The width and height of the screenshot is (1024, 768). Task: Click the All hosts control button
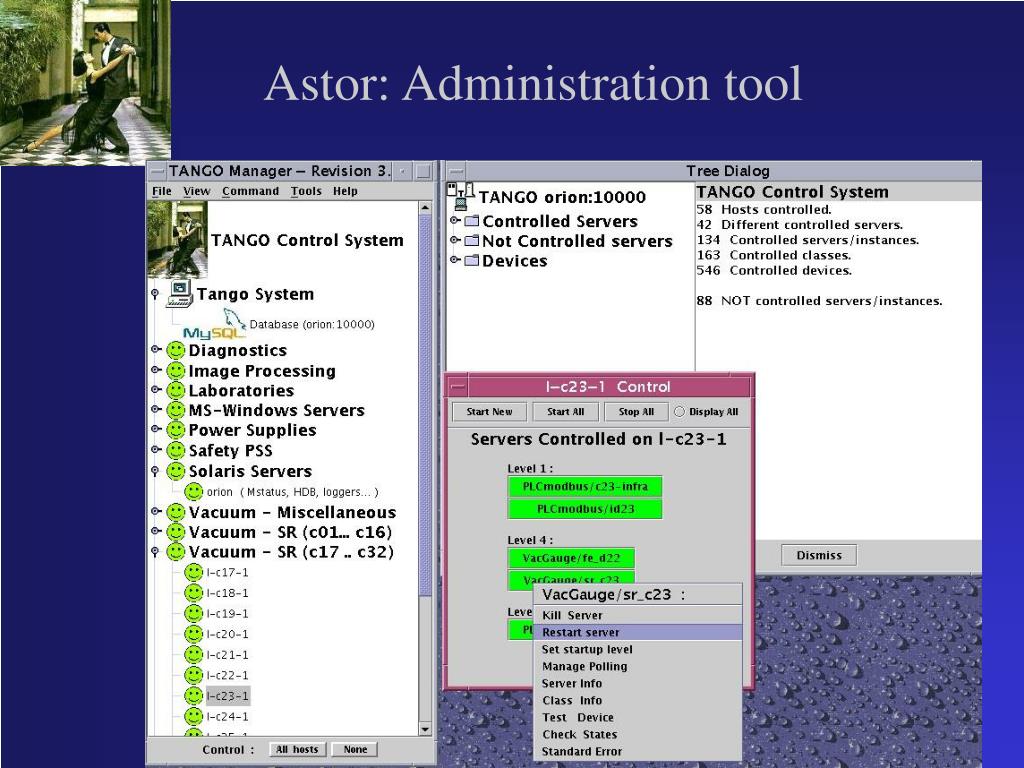pyautogui.click(x=297, y=750)
